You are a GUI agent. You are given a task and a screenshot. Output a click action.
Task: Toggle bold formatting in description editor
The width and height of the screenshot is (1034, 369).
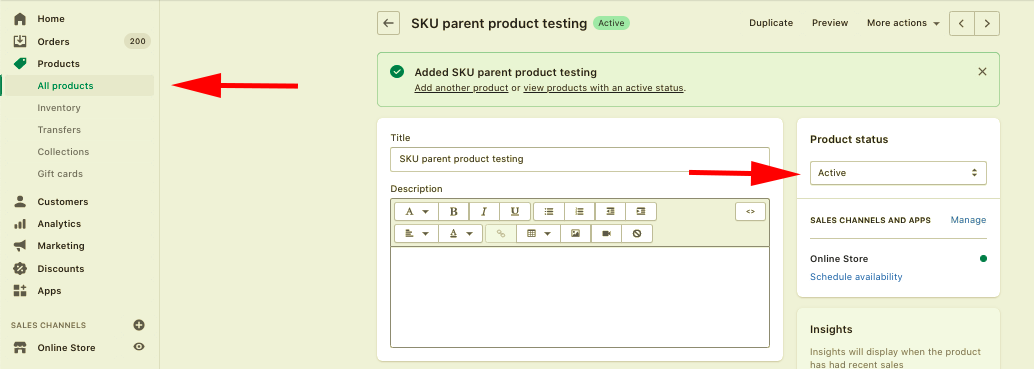(x=454, y=212)
